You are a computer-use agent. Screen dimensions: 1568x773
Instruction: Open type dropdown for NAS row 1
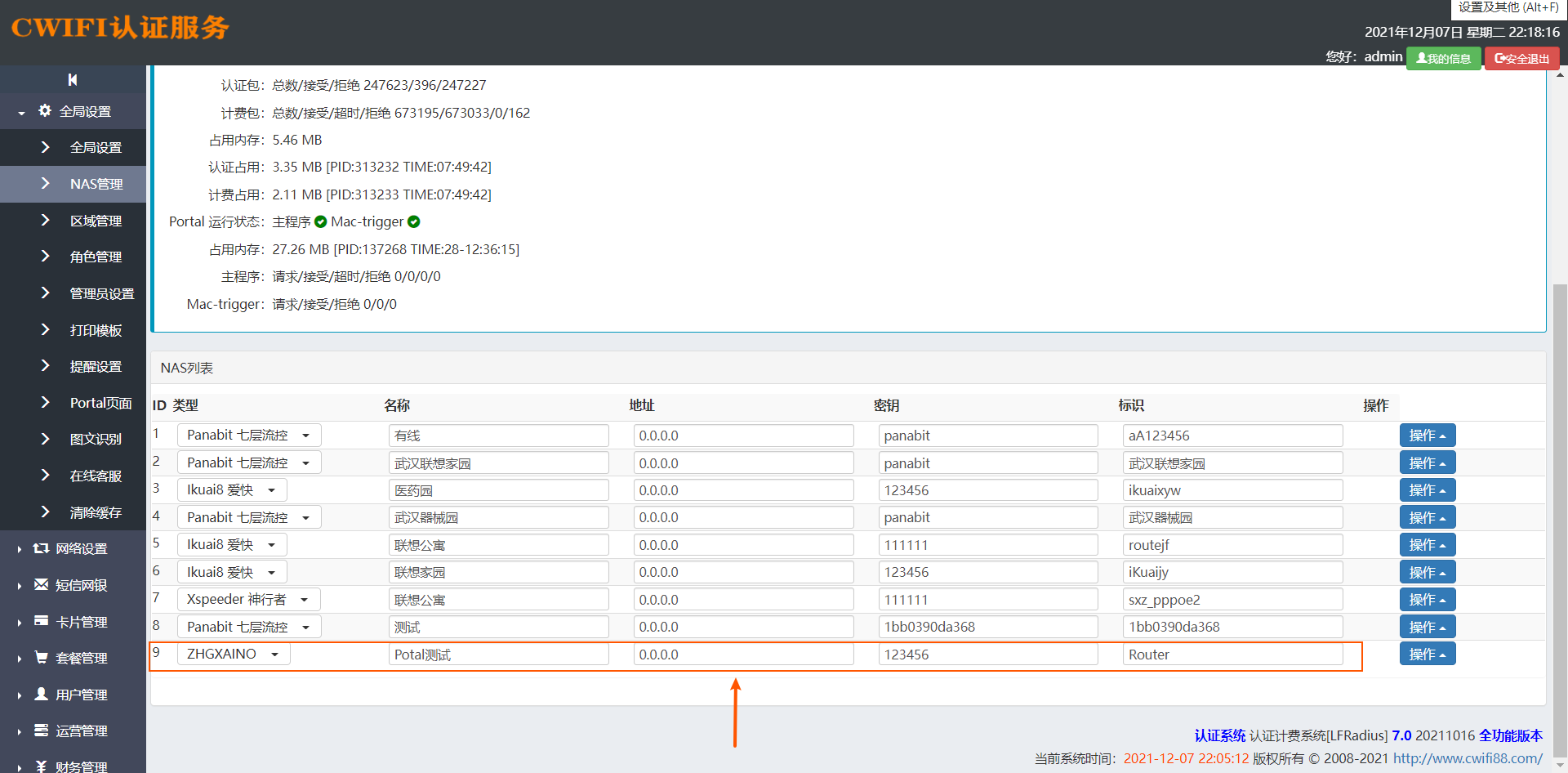[248, 436]
